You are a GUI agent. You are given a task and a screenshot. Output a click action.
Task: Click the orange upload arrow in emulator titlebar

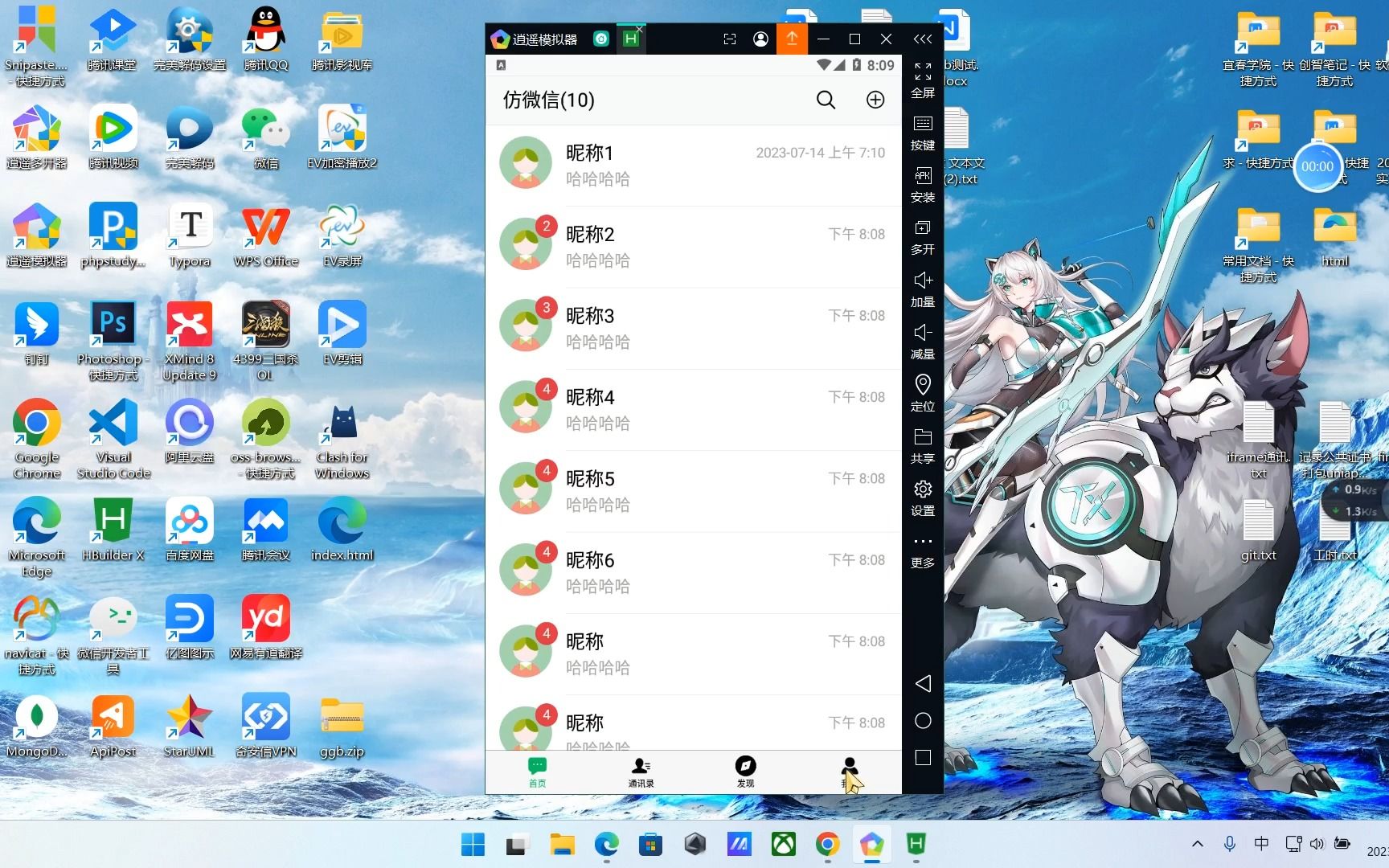[x=791, y=39]
